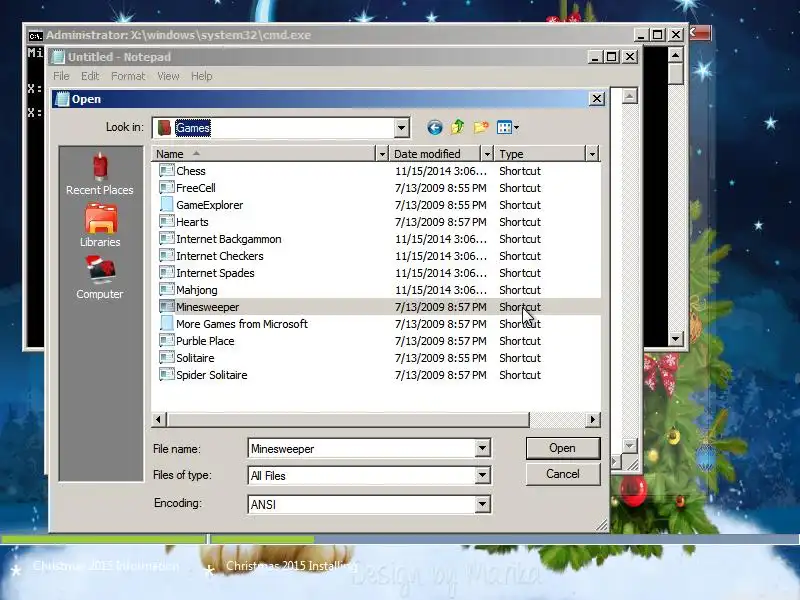Open the File menu in Notepad

(x=61, y=76)
